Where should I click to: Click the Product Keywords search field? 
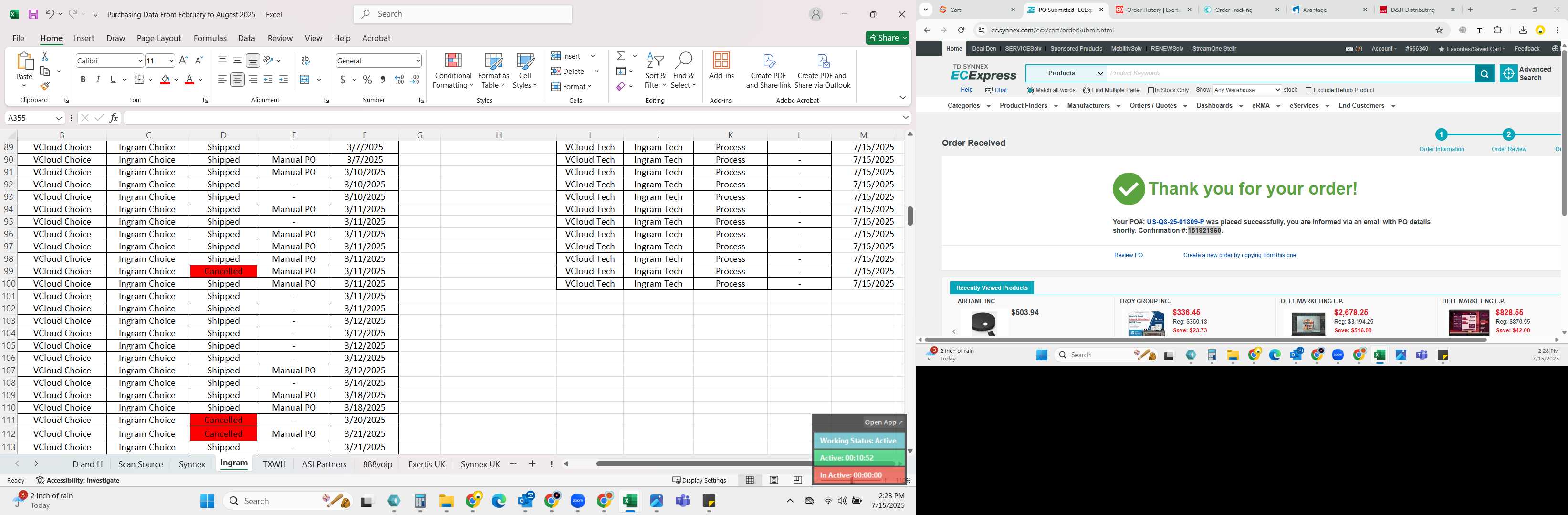1290,73
